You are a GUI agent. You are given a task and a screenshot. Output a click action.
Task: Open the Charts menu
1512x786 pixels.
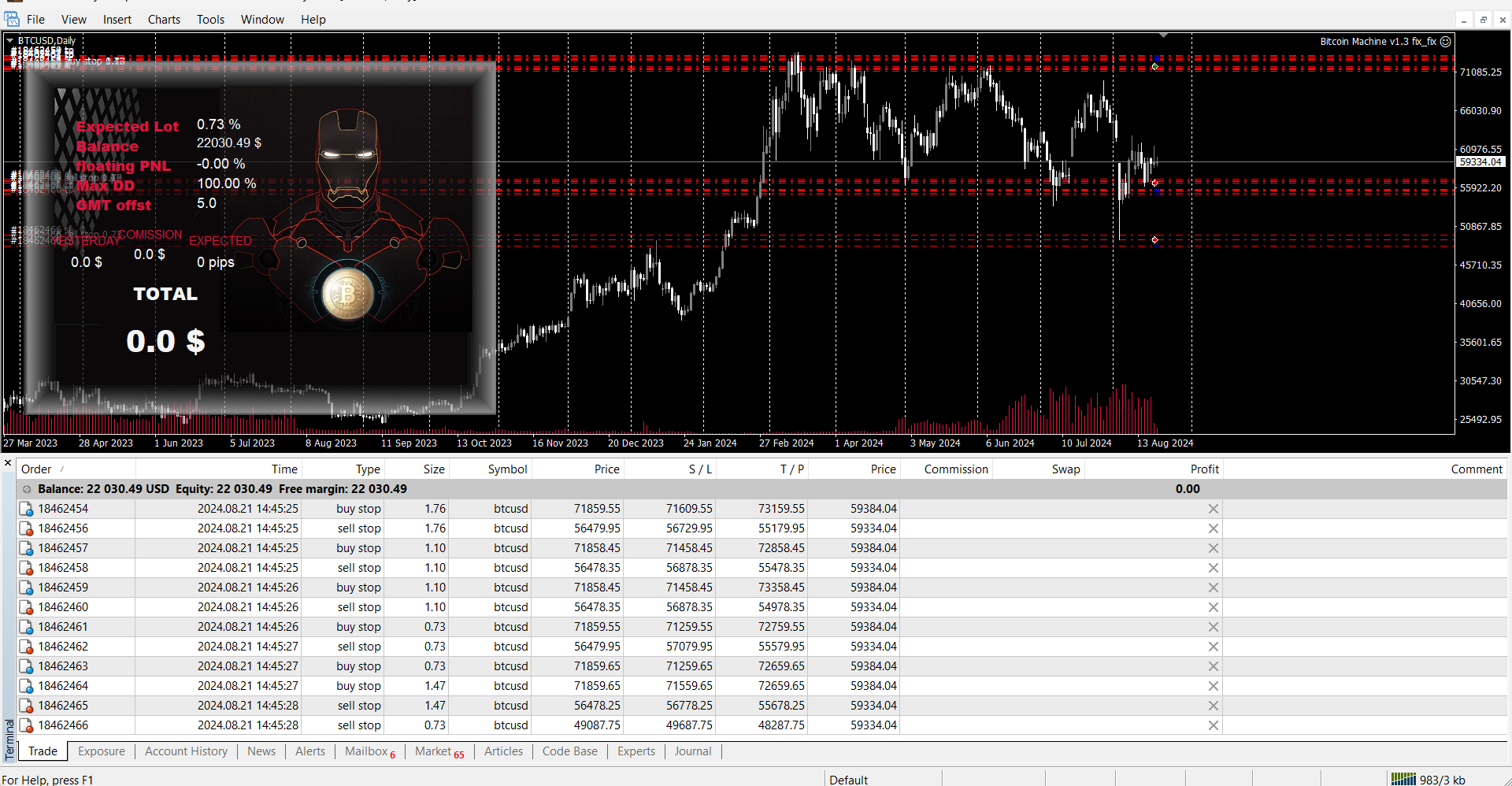[x=164, y=20]
